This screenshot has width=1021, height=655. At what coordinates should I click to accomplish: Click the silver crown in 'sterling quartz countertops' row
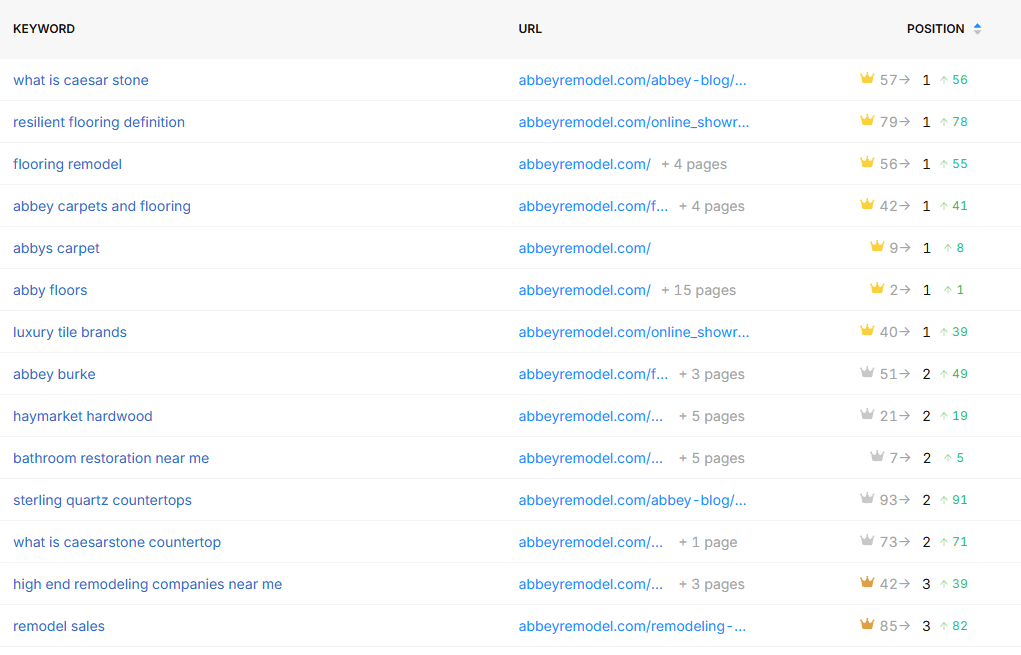click(x=867, y=499)
